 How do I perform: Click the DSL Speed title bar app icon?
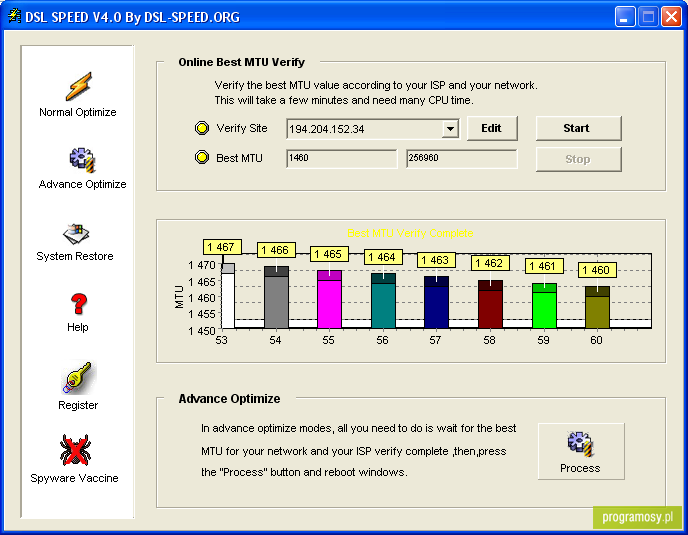pyautogui.click(x=14, y=16)
